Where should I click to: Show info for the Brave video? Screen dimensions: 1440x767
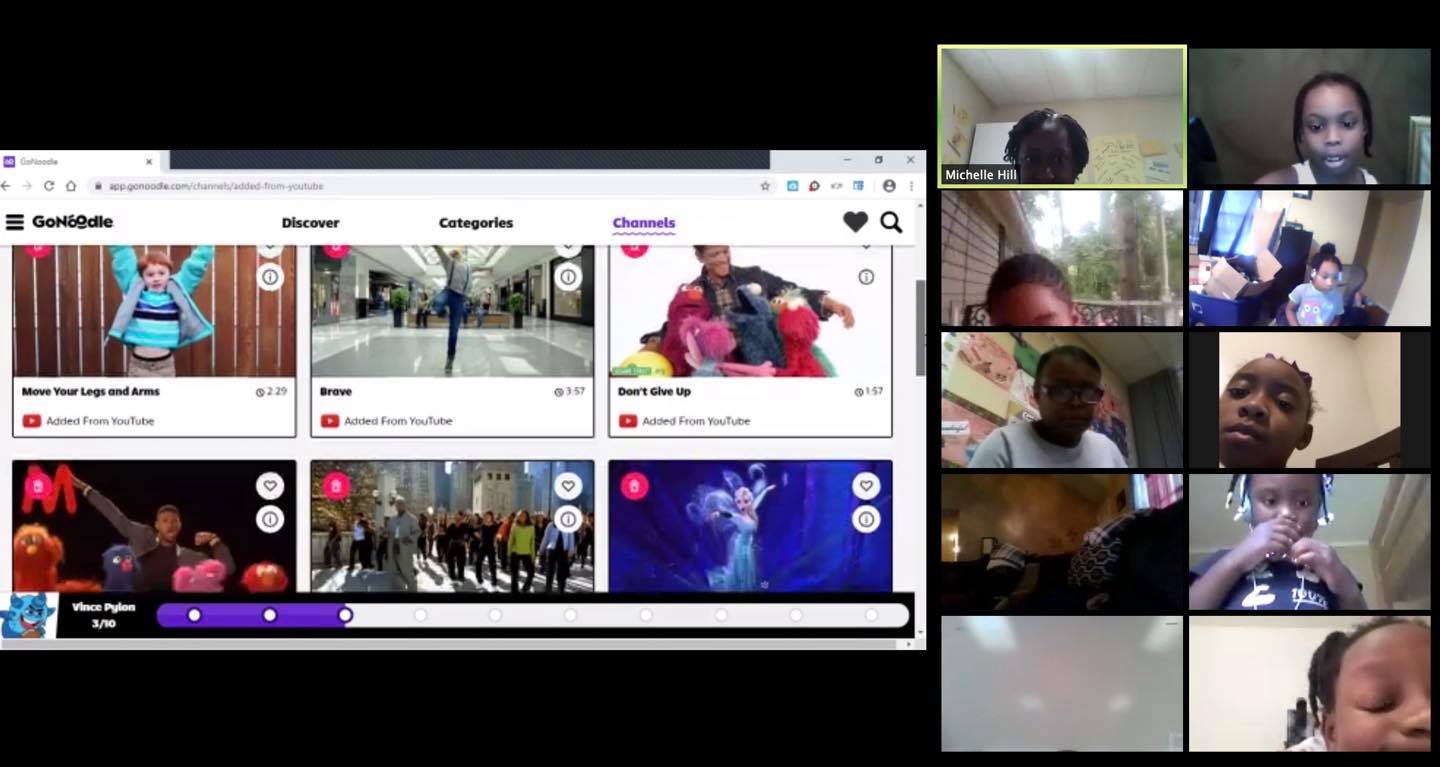(568, 277)
